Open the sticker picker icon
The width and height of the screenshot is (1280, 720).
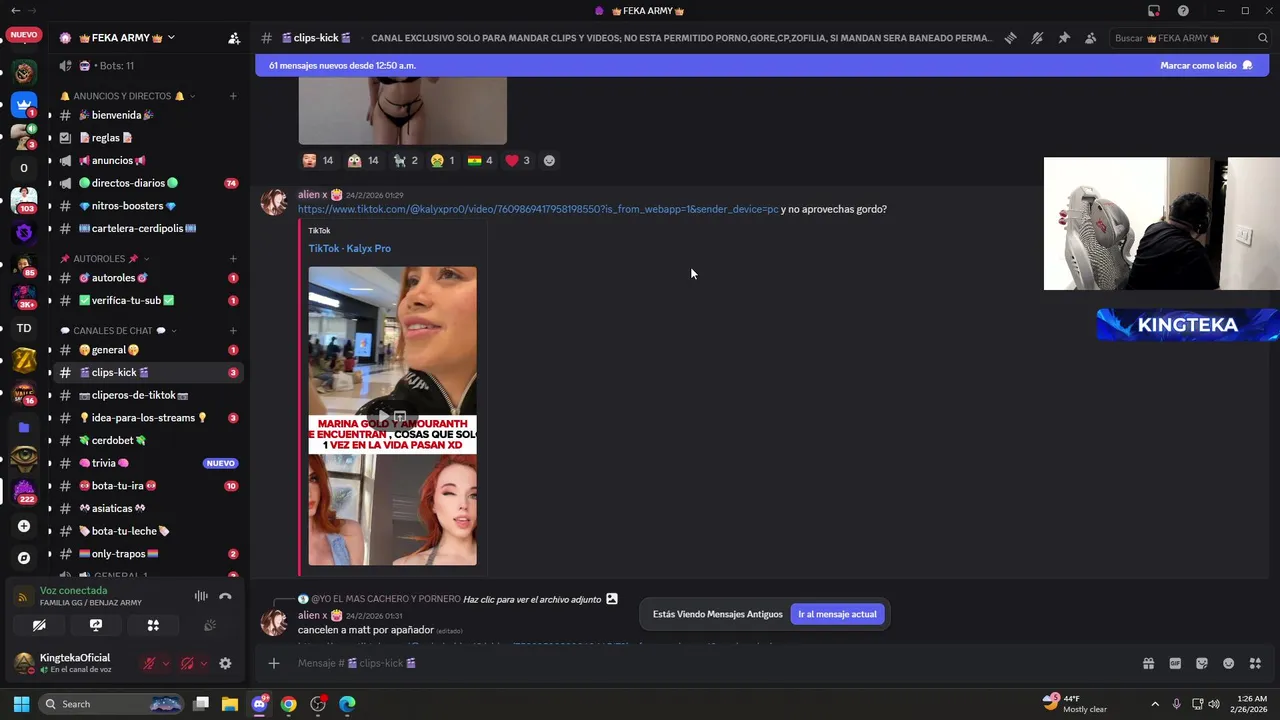(1202, 663)
